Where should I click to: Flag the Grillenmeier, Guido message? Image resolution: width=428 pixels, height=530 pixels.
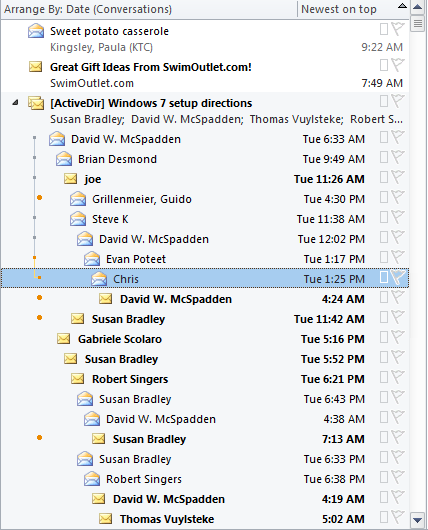tap(398, 197)
